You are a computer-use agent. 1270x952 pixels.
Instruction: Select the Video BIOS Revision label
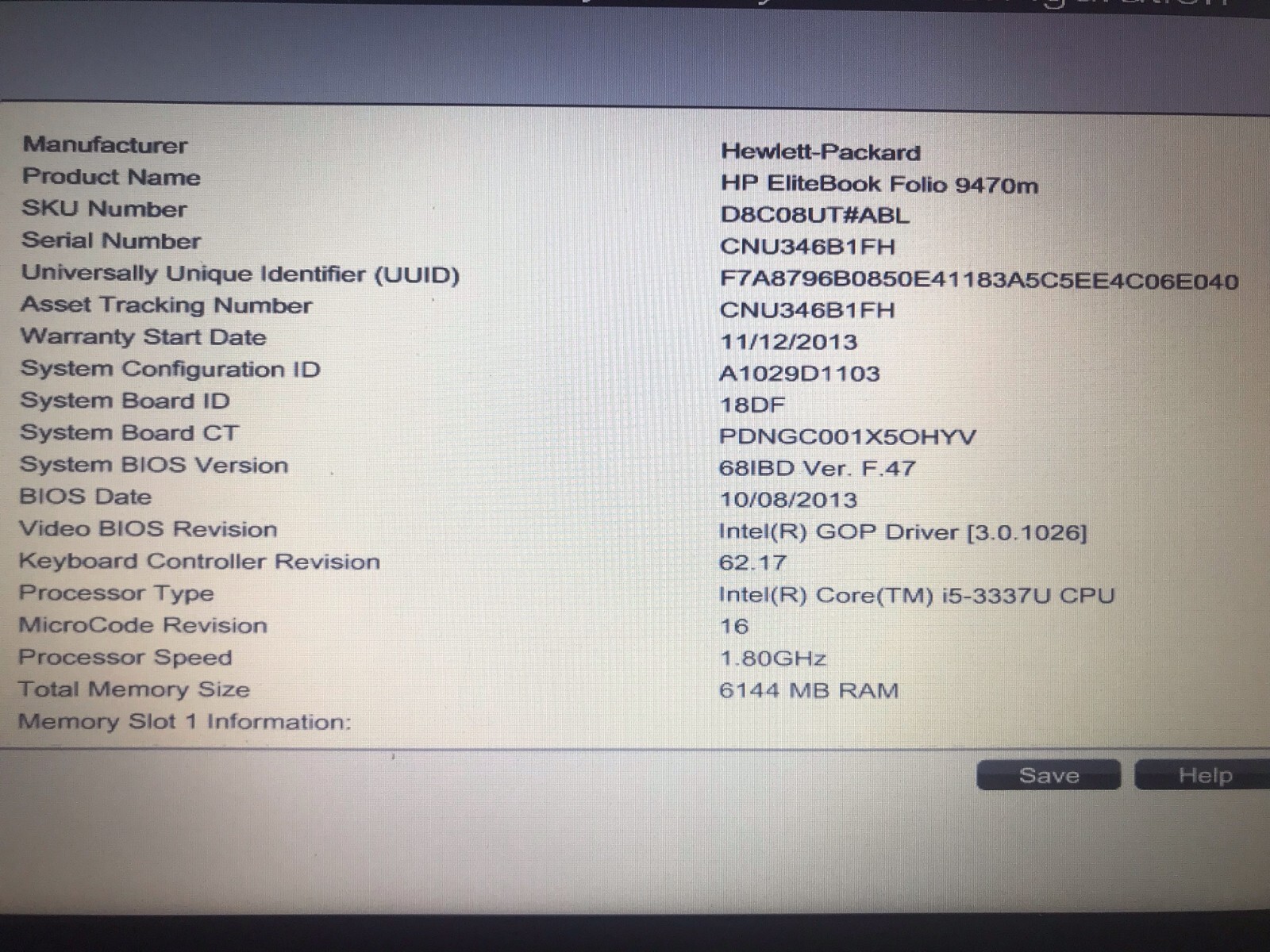pyautogui.click(x=148, y=529)
